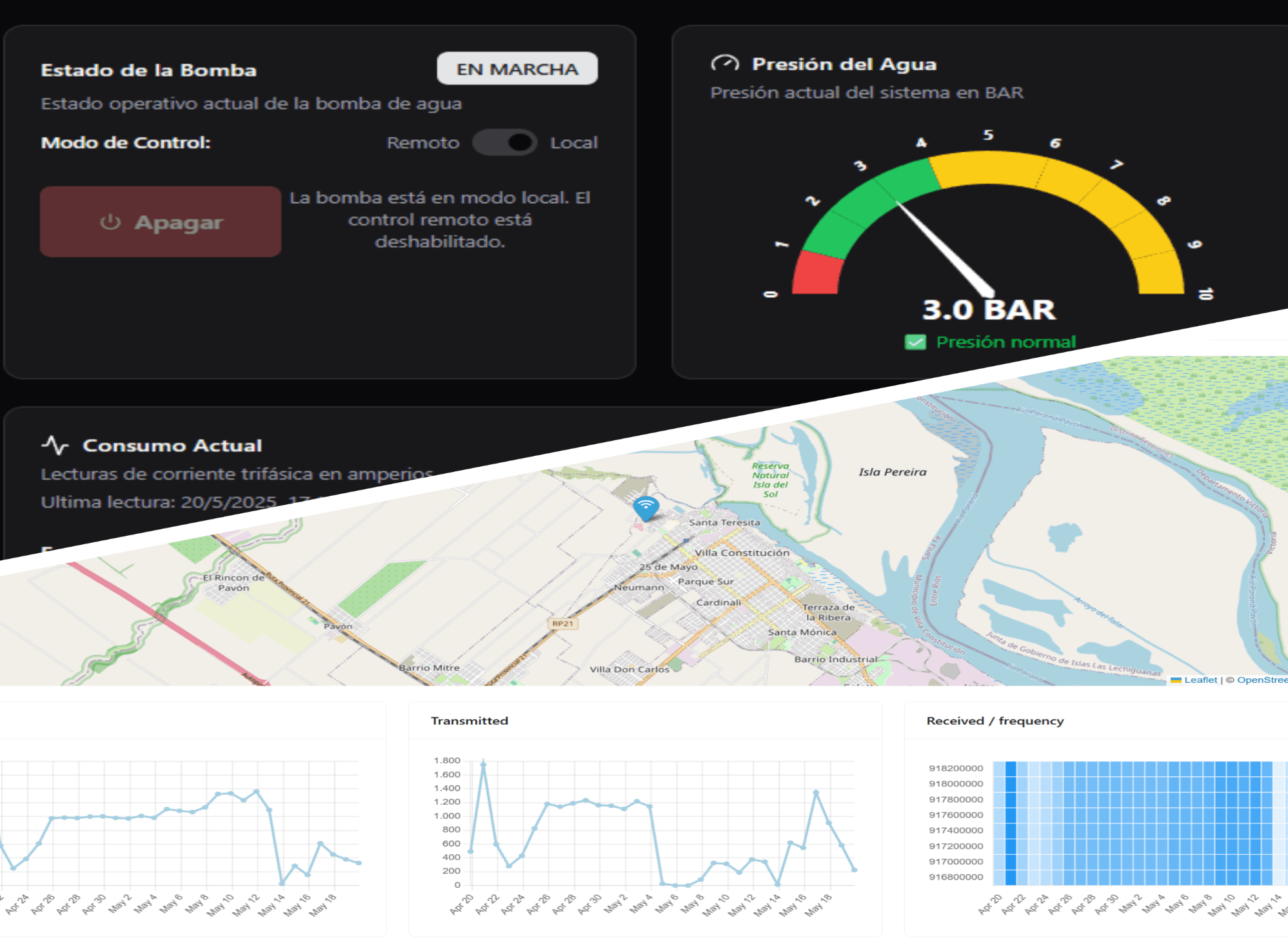Click the gauge icon beside Presión del Agua
Screen dimensions: 1288x940
tap(725, 63)
